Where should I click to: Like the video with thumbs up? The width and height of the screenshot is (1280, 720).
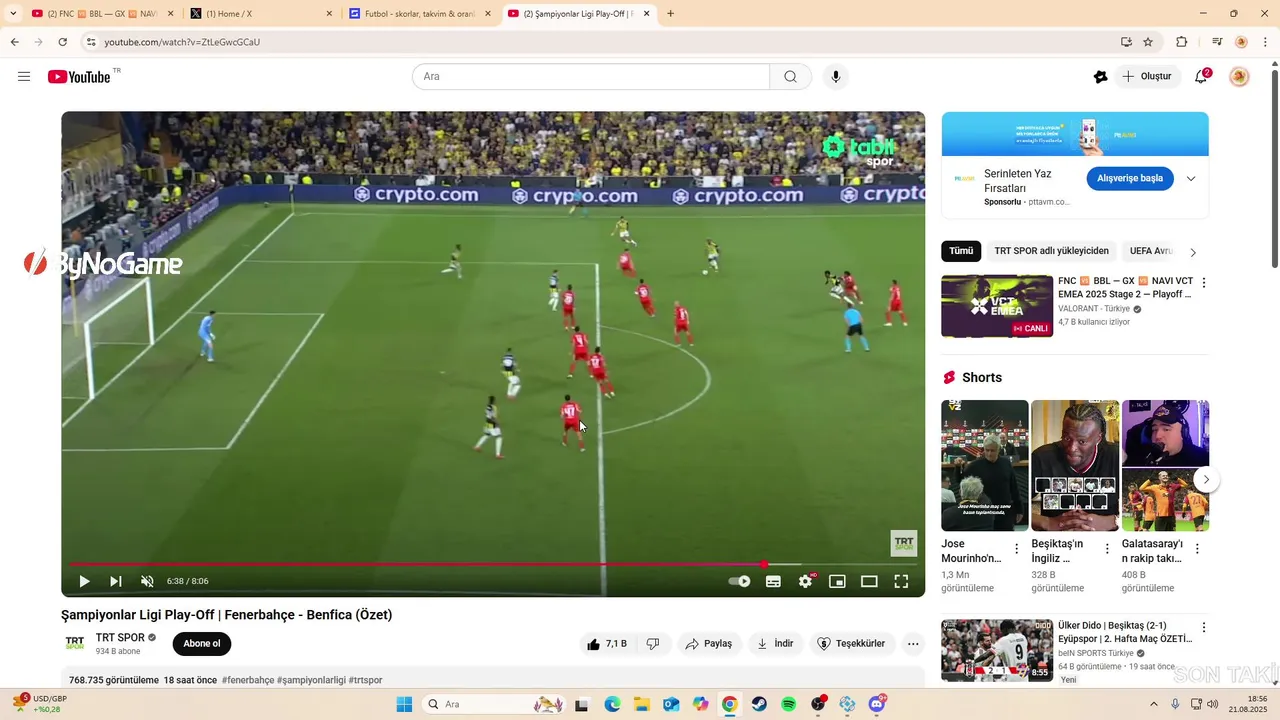607,644
